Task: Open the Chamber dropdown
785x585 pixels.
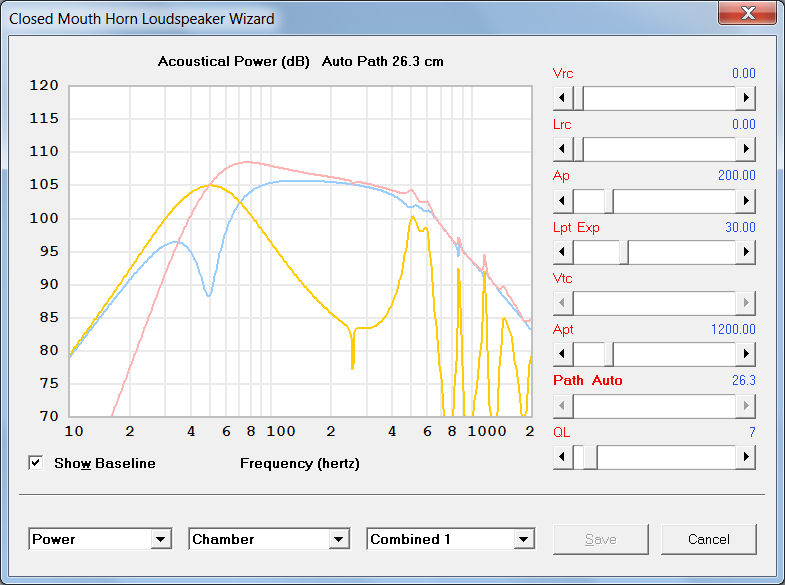Action: point(338,539)
